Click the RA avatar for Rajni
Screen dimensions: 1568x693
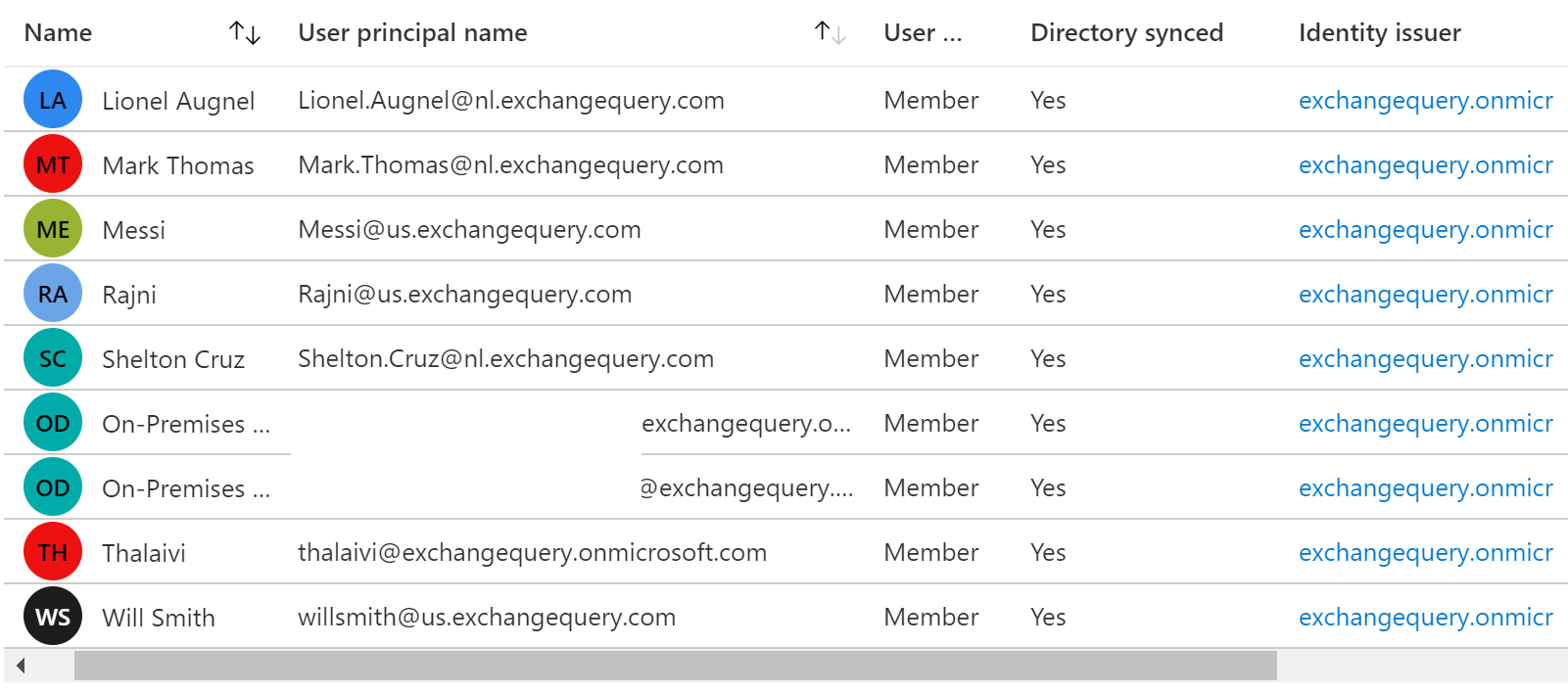tap(53, 294)
